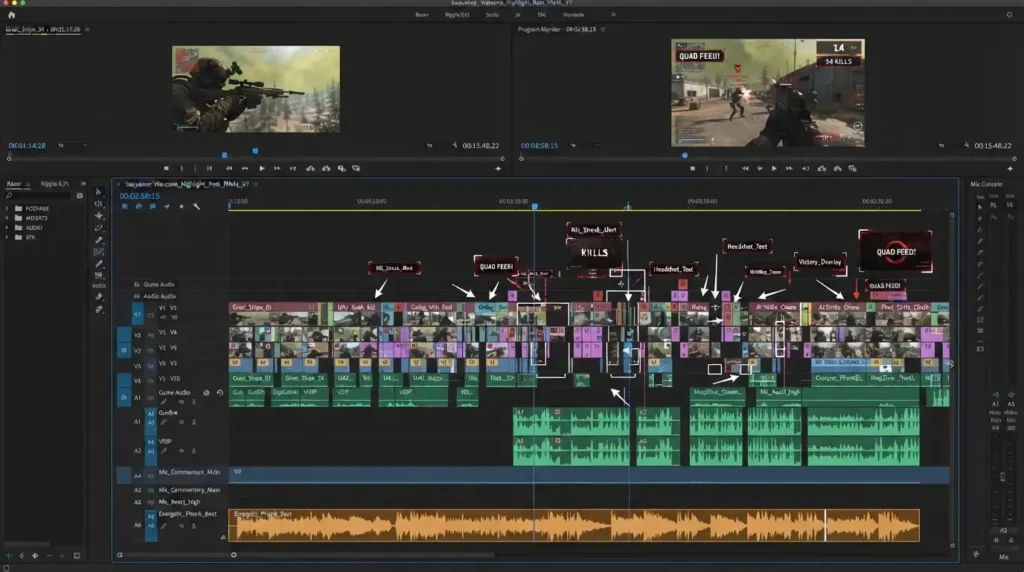Choose the Rectangle shape tool
This screenshot has height=572, width=1024.
coord(99,252)
